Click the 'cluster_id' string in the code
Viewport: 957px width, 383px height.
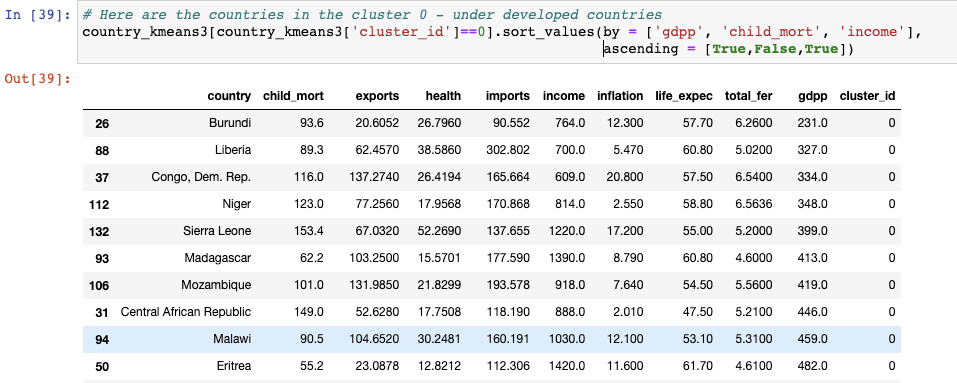(x=401, y=33)
